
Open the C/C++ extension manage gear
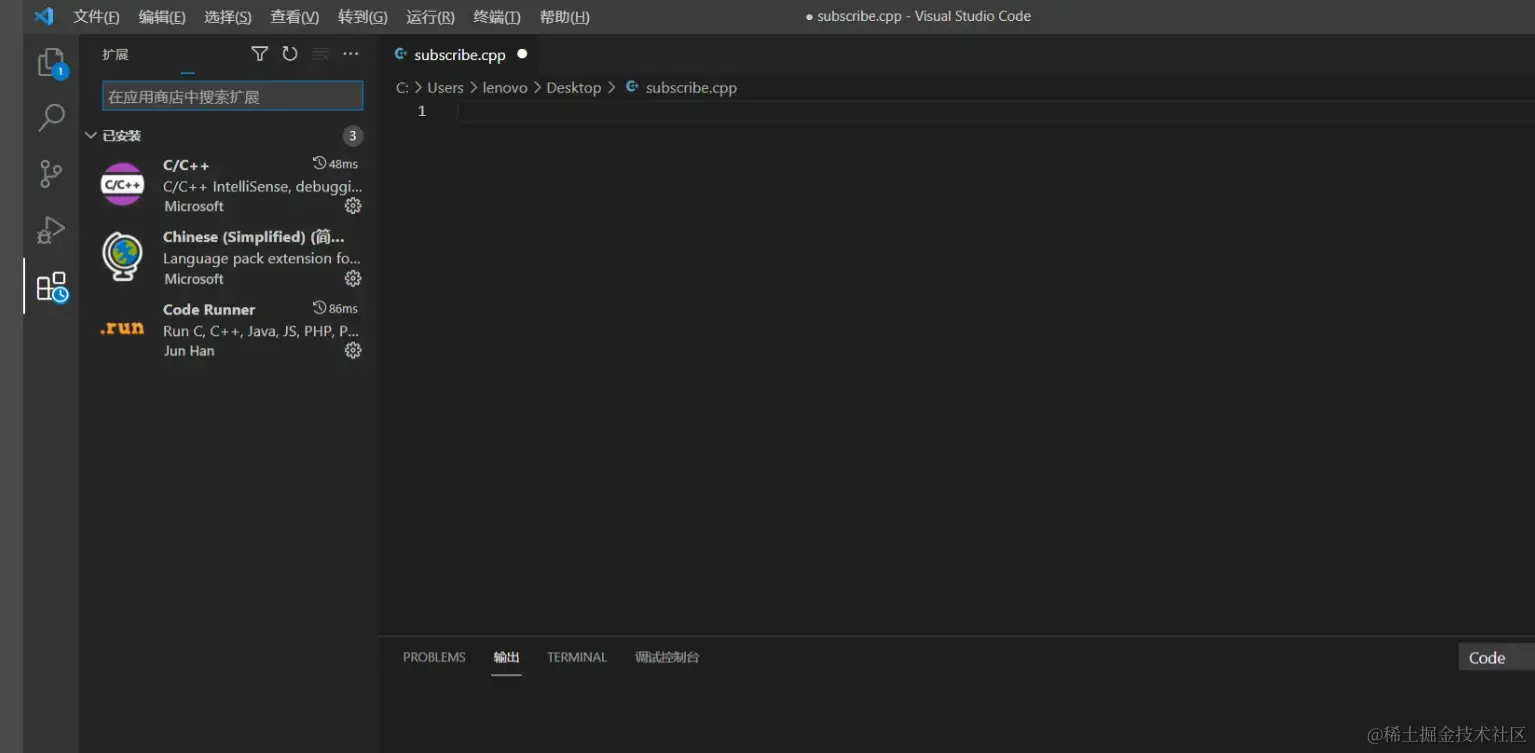353,206
